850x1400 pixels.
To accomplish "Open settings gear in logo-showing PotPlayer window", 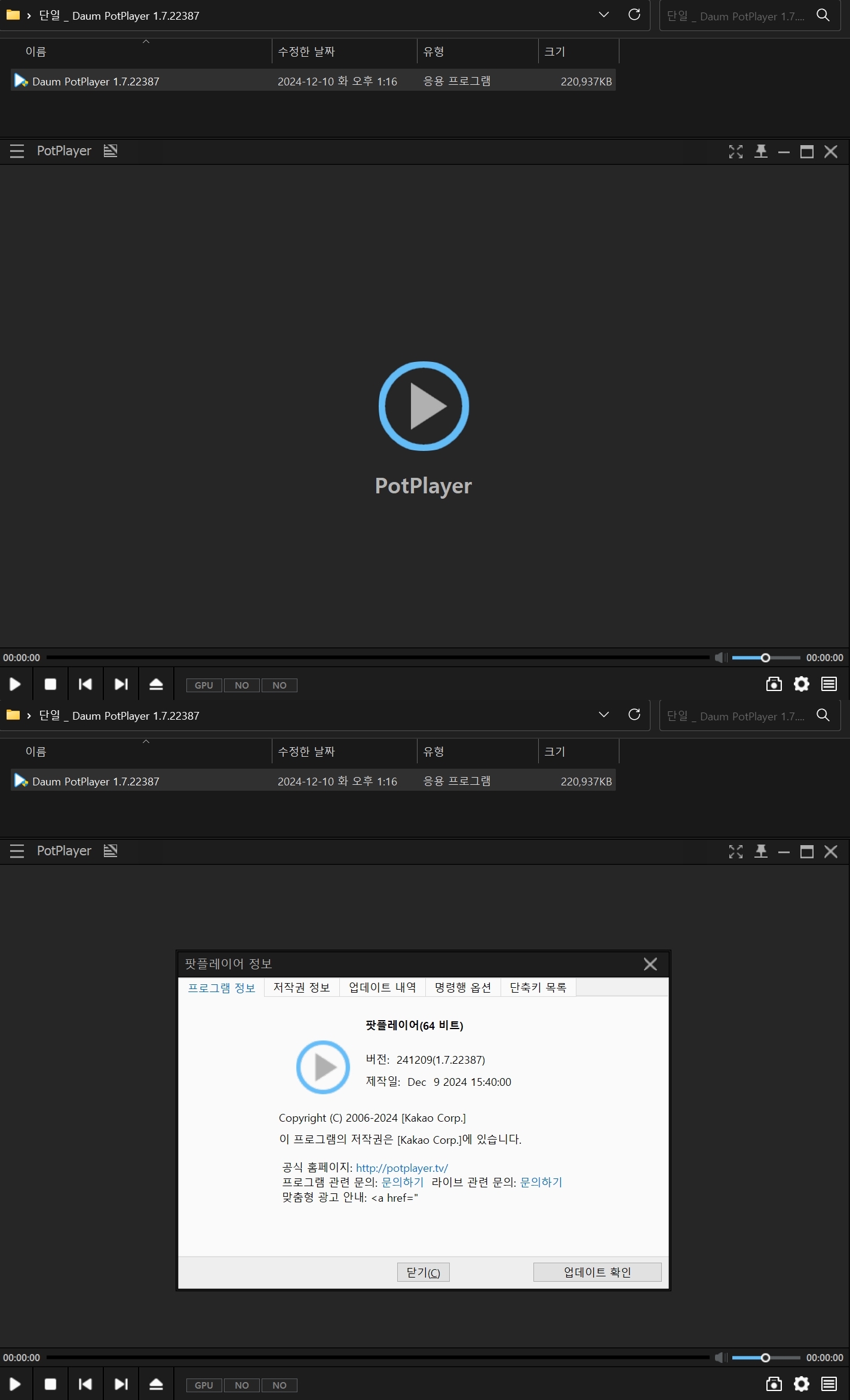I will (x=802, y=684).
